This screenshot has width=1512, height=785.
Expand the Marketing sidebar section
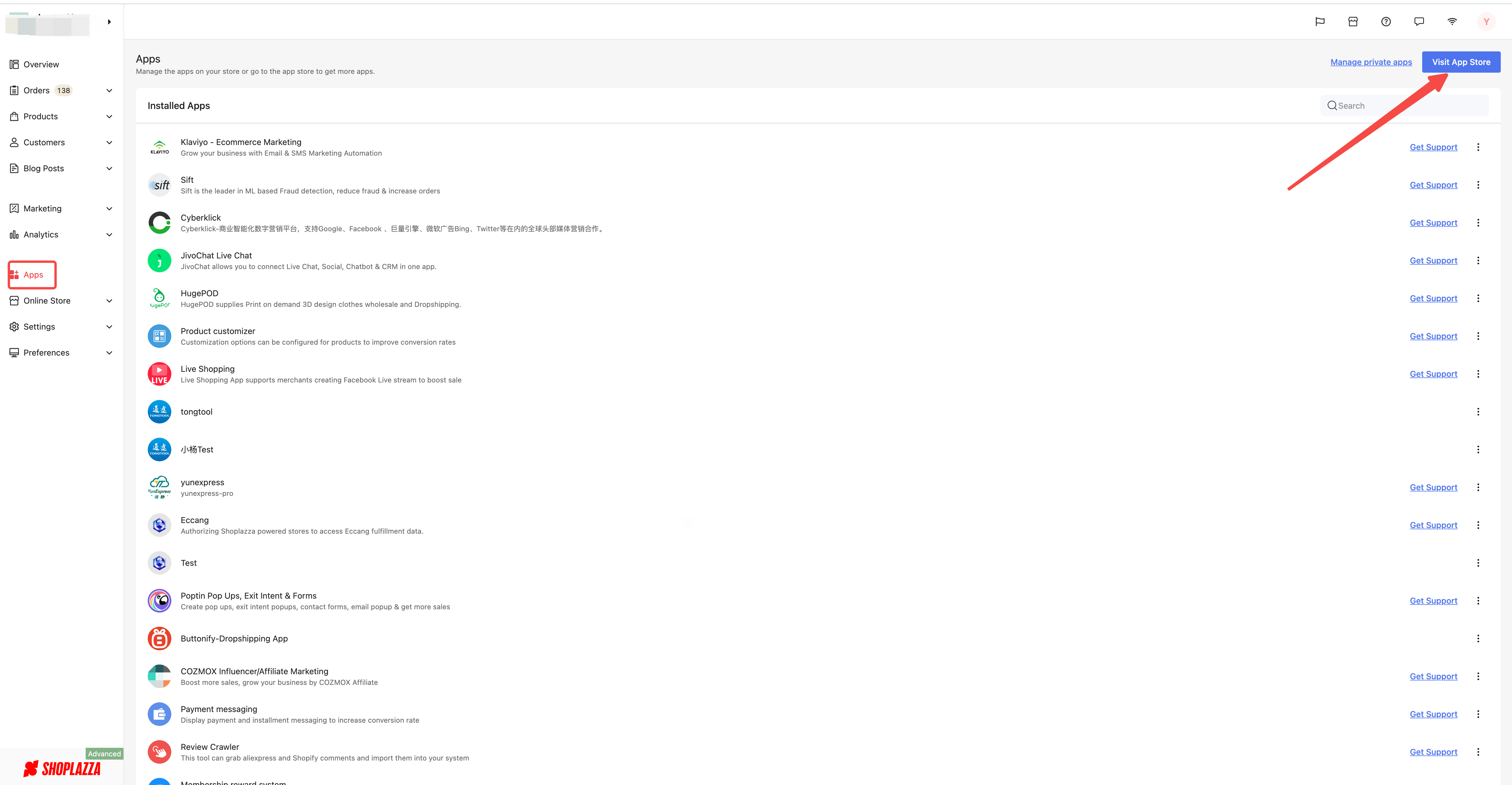(109, 208)
